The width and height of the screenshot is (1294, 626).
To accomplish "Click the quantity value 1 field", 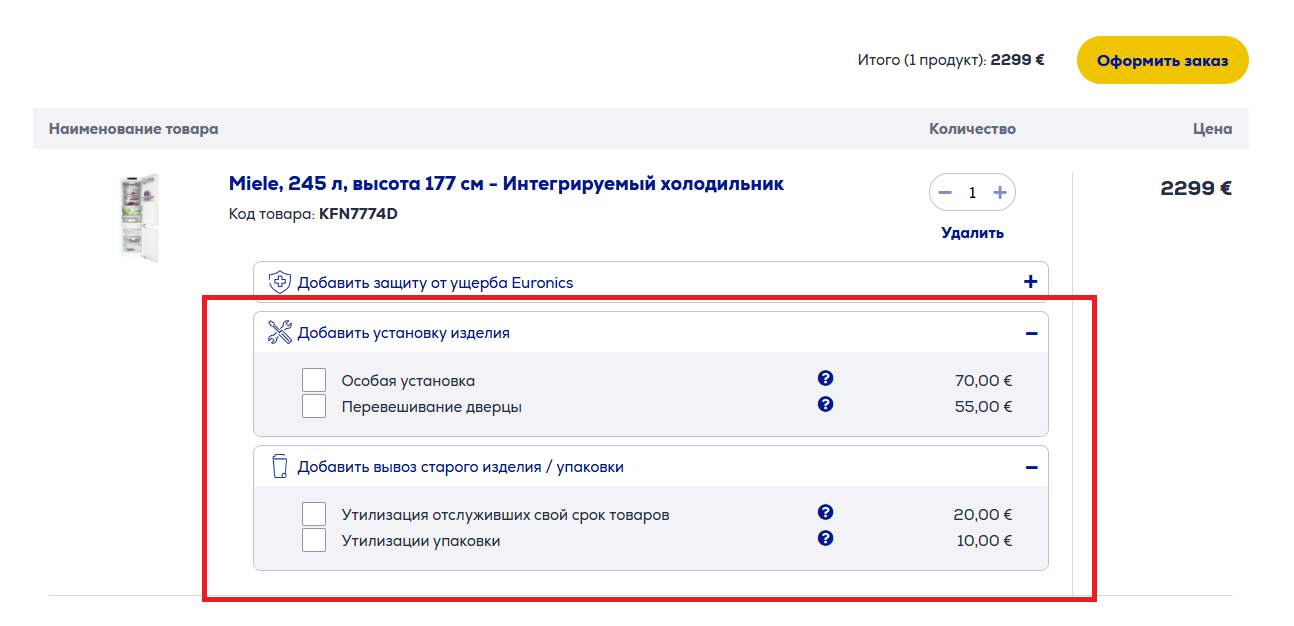I will click(x=972, y=192).
